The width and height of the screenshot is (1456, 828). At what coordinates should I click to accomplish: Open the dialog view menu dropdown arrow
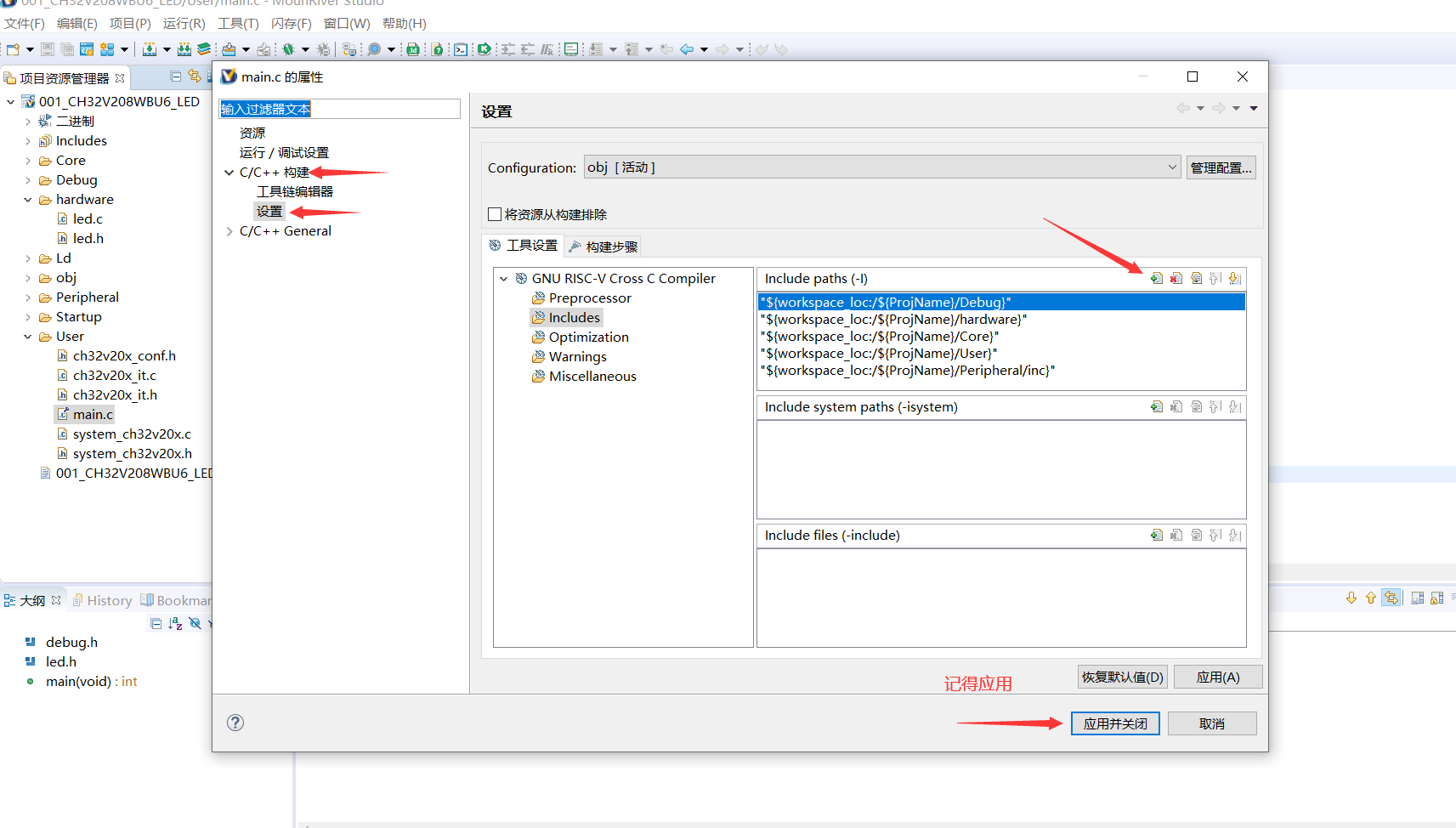1254,108
